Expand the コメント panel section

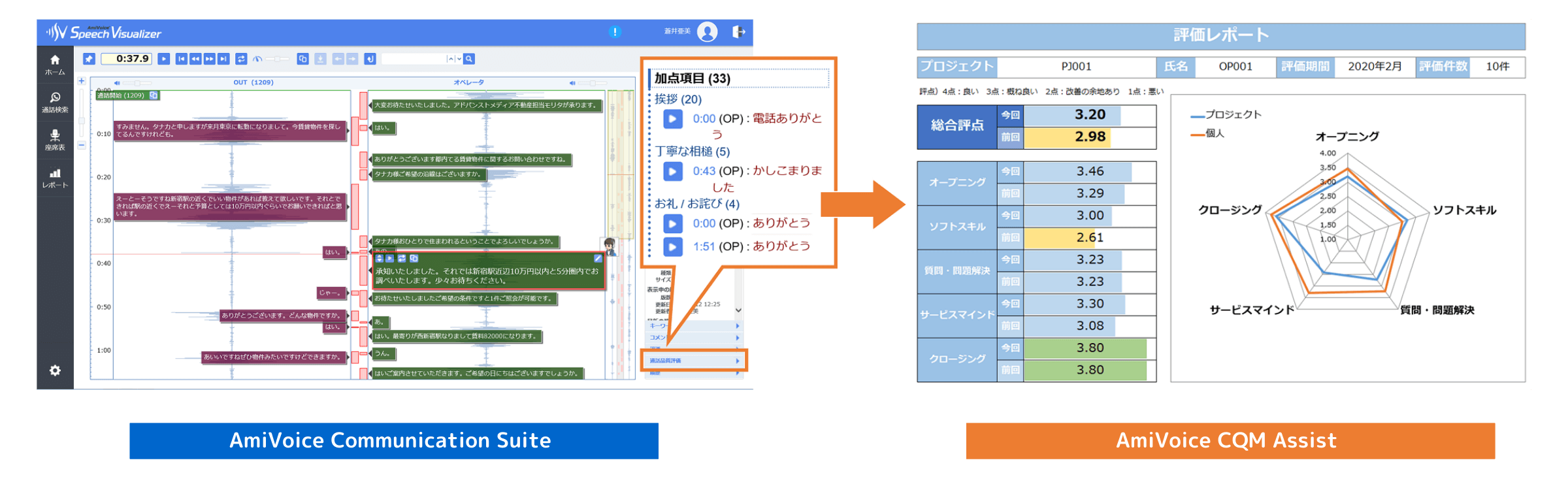click(x=694, y=338)
